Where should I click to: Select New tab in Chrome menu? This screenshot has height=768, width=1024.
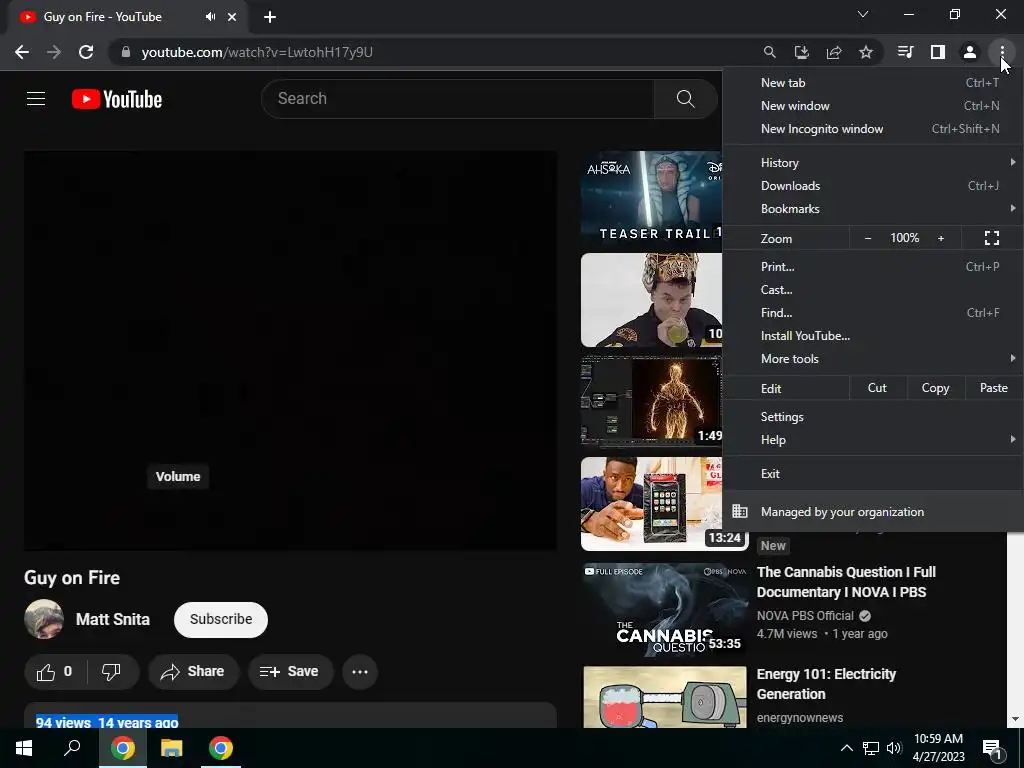(x=872, y=83)
